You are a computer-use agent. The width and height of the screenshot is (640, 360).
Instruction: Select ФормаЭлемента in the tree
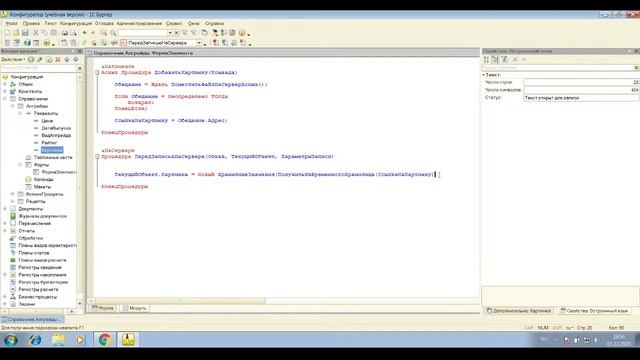tap(58, 172)
